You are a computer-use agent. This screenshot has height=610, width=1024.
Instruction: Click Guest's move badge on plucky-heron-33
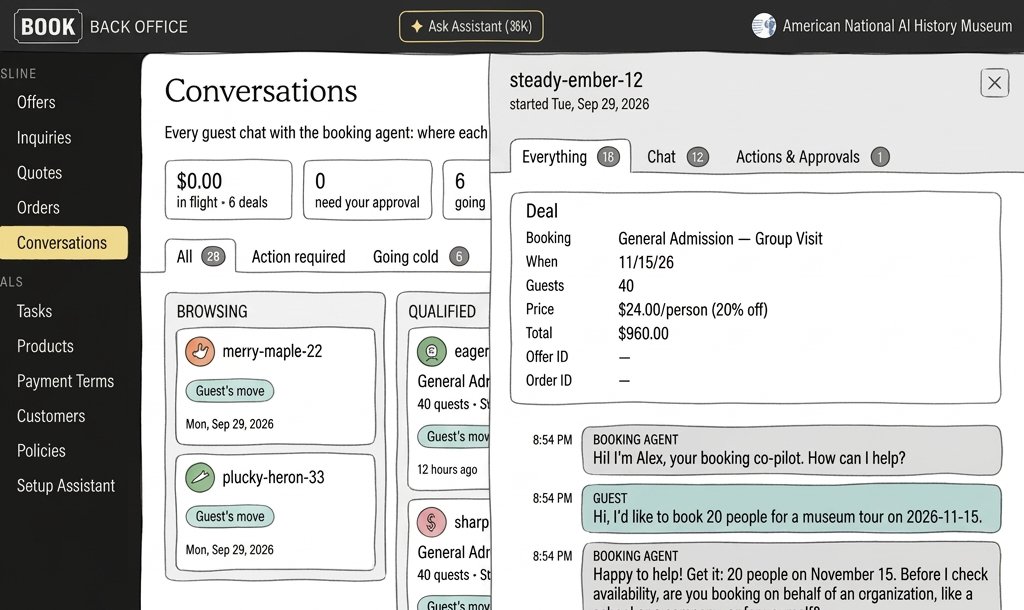230,516
